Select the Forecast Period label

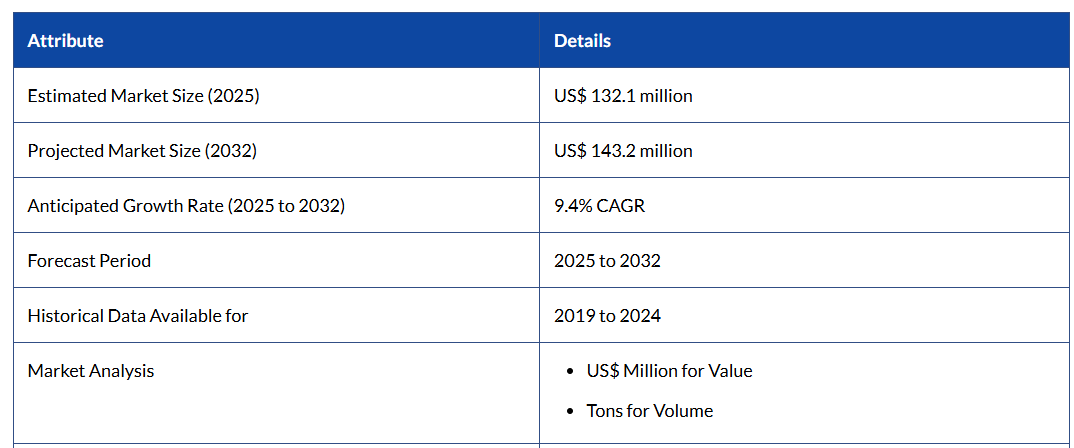tap(89, 261)
